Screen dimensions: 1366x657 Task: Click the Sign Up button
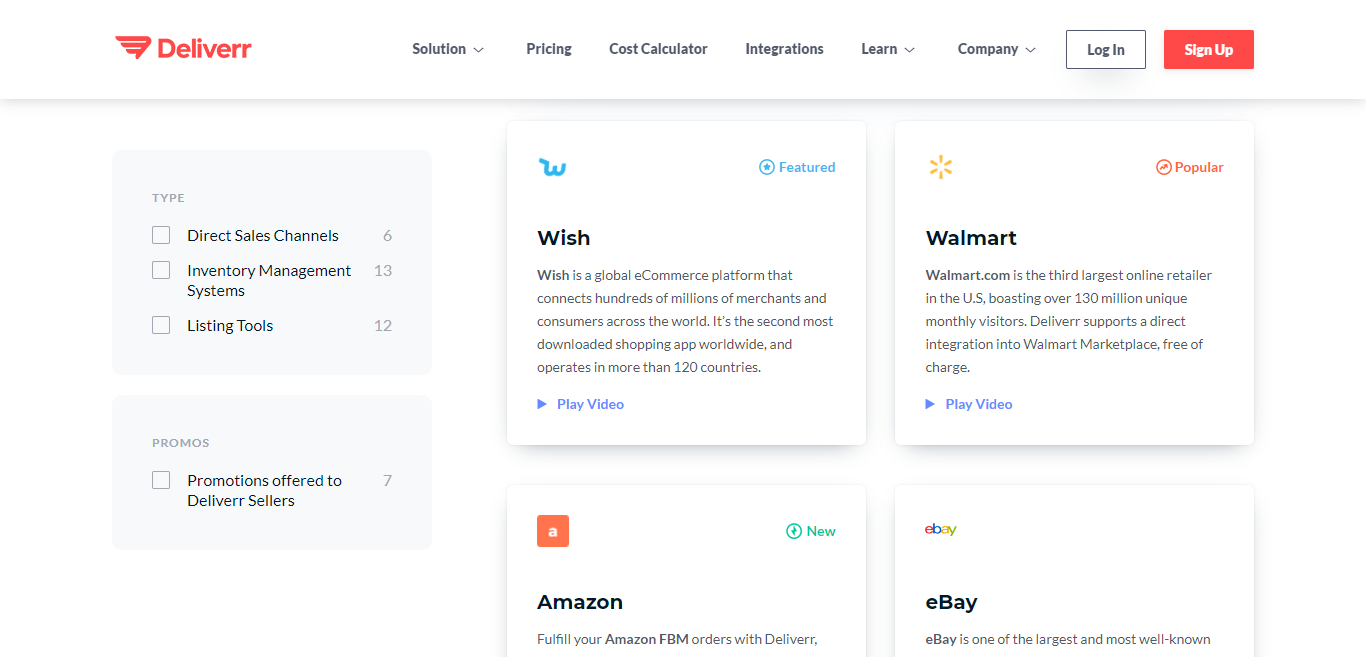(x=1208, y=49)
